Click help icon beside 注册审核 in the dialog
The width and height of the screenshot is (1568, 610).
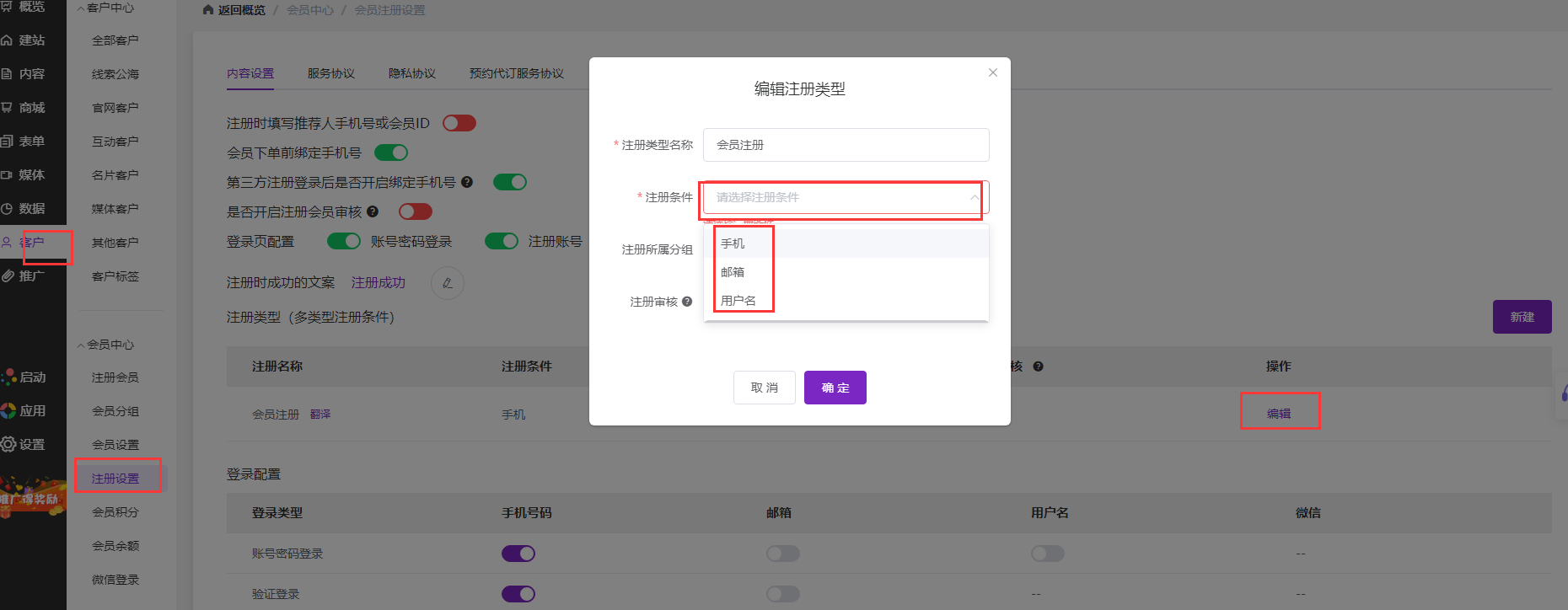[687, 302]
